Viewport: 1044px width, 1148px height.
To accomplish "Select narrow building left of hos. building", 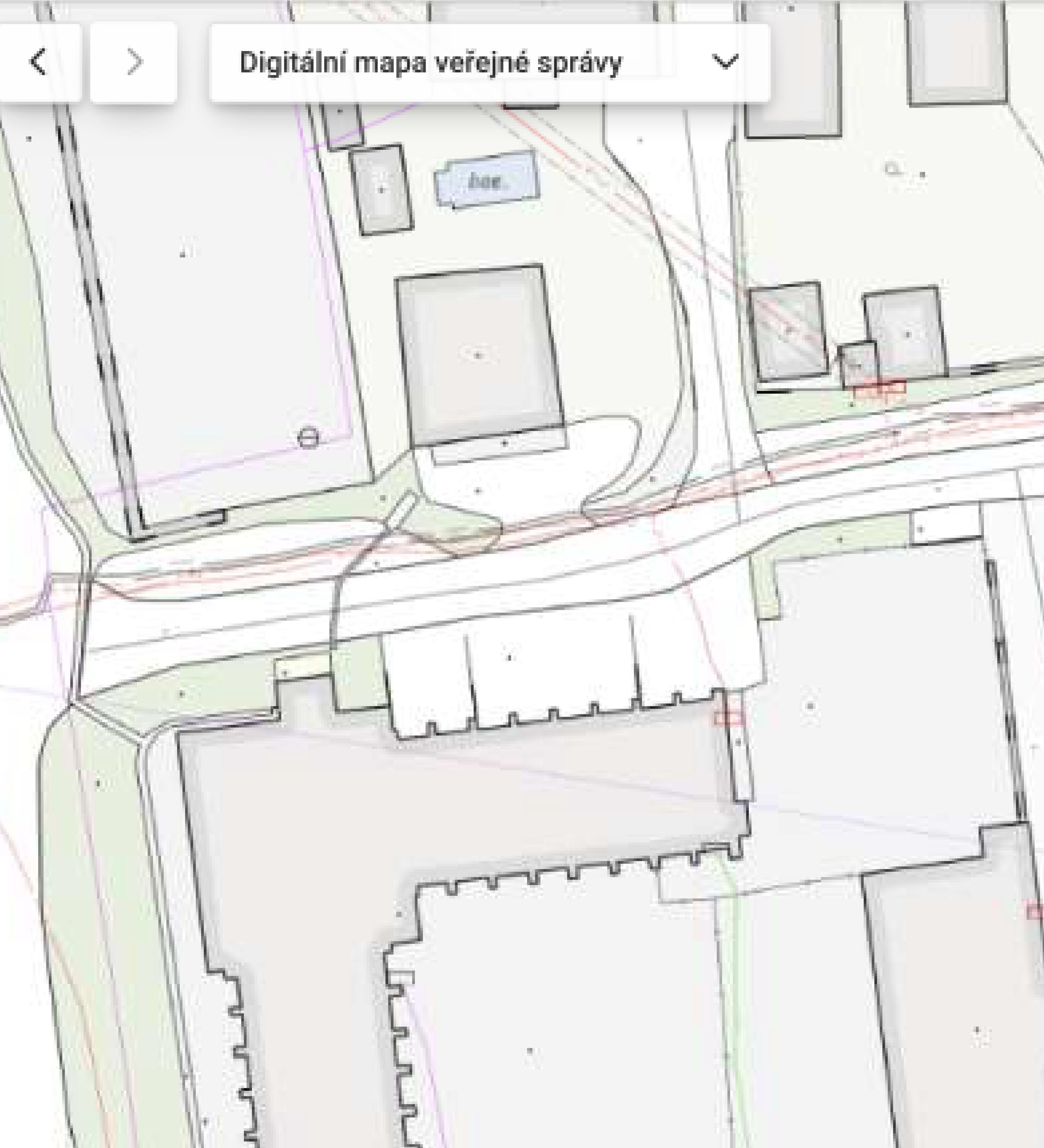I will point(381,189).
